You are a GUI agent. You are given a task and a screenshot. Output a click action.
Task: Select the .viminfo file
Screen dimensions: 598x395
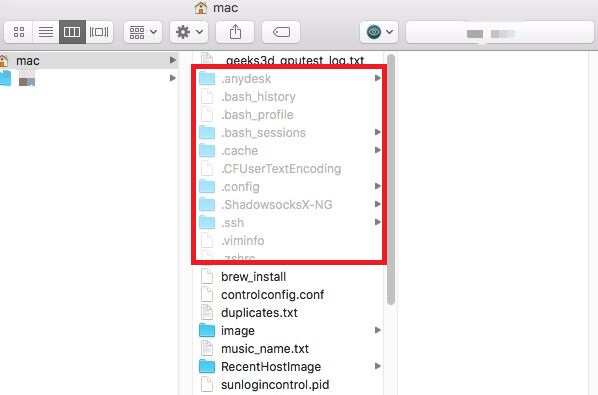point(288,240)
